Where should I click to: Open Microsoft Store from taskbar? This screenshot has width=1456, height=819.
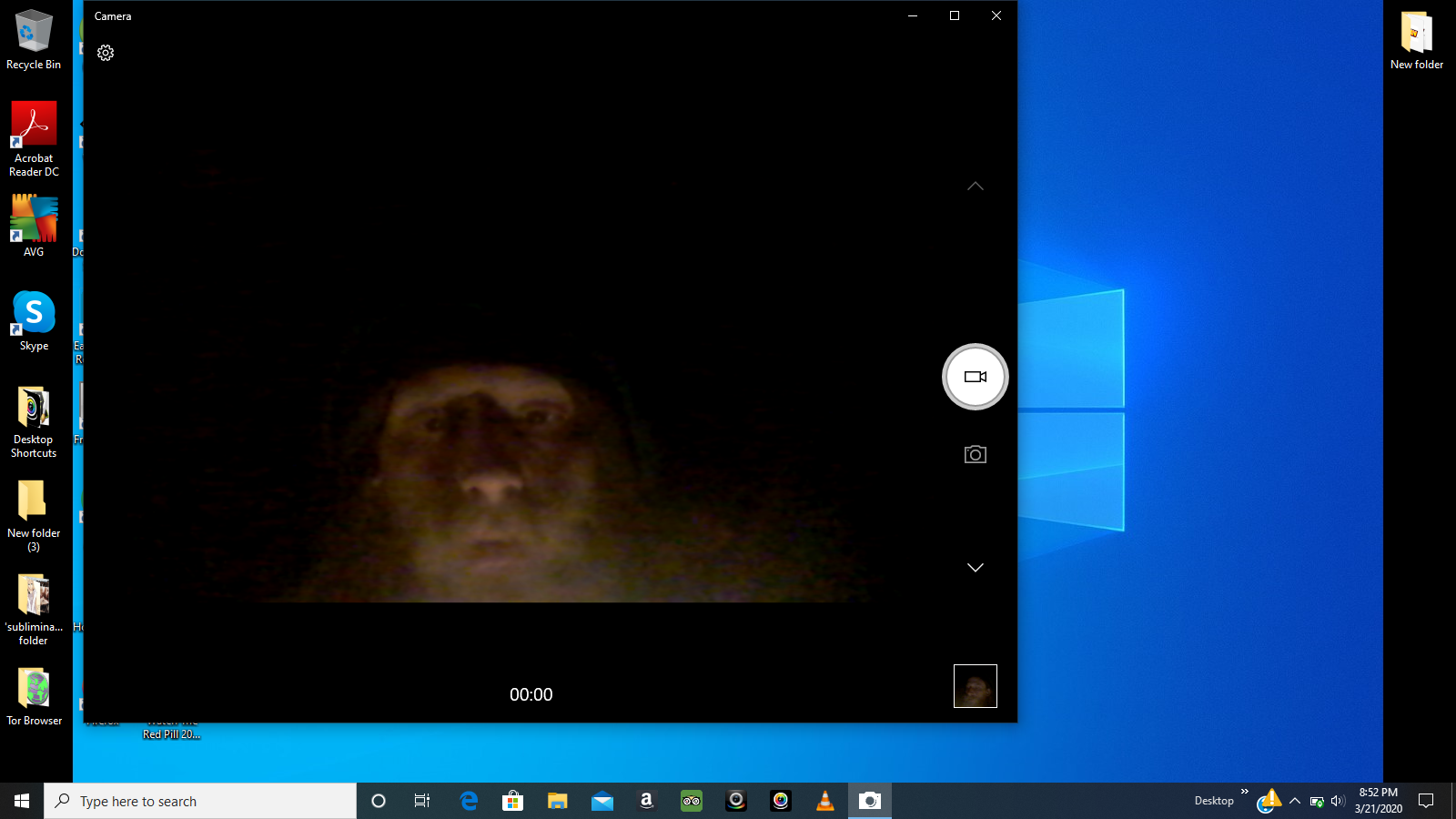513,801
